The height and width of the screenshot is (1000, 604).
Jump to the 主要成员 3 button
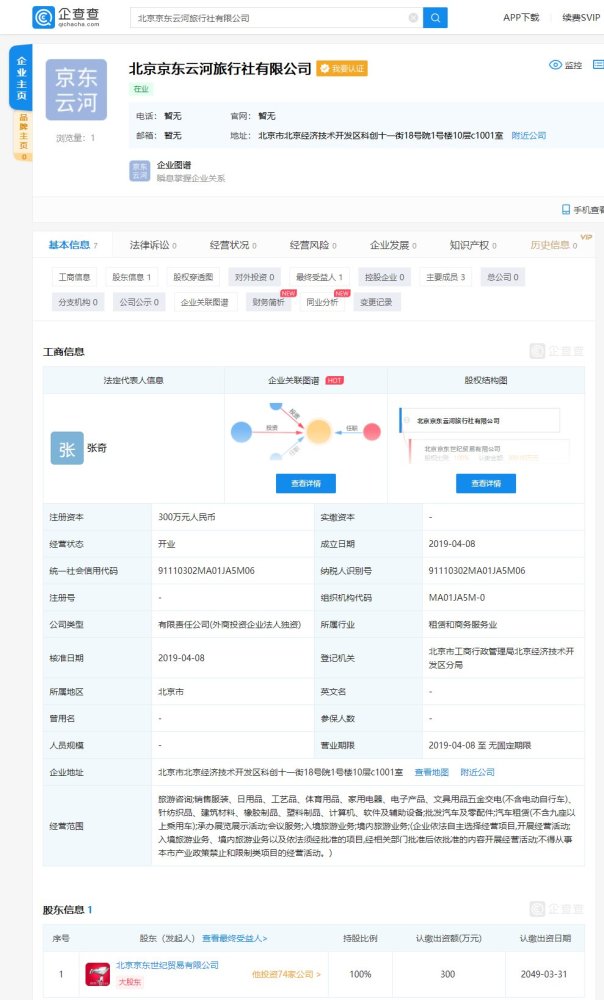click(x=445, y=277)
